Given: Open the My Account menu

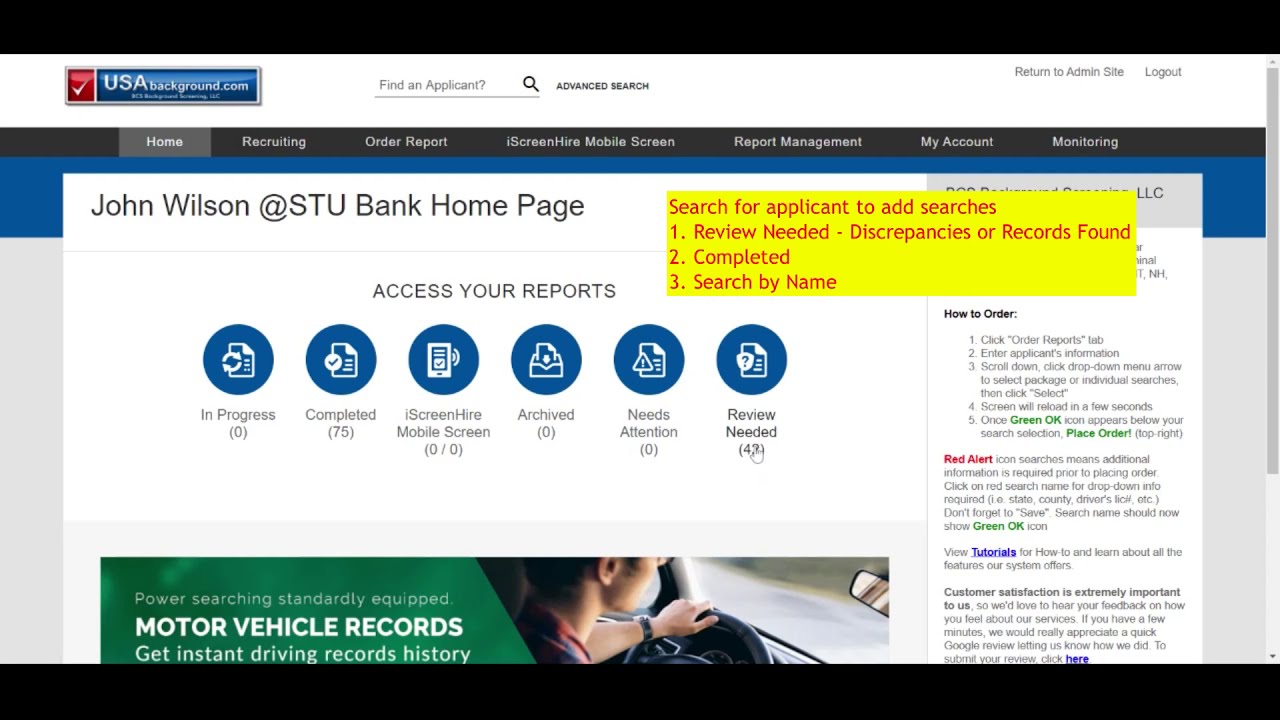Looking at the screenshot, I should click(957, 142).
